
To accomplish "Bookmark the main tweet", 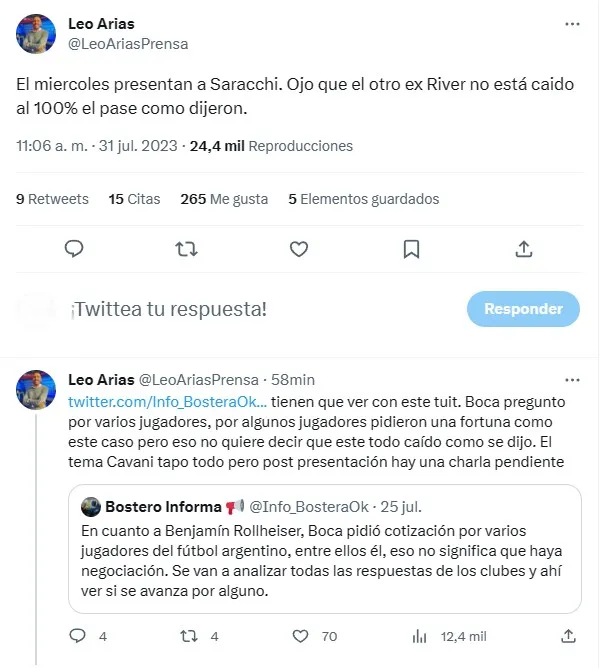I will [411, 249].
